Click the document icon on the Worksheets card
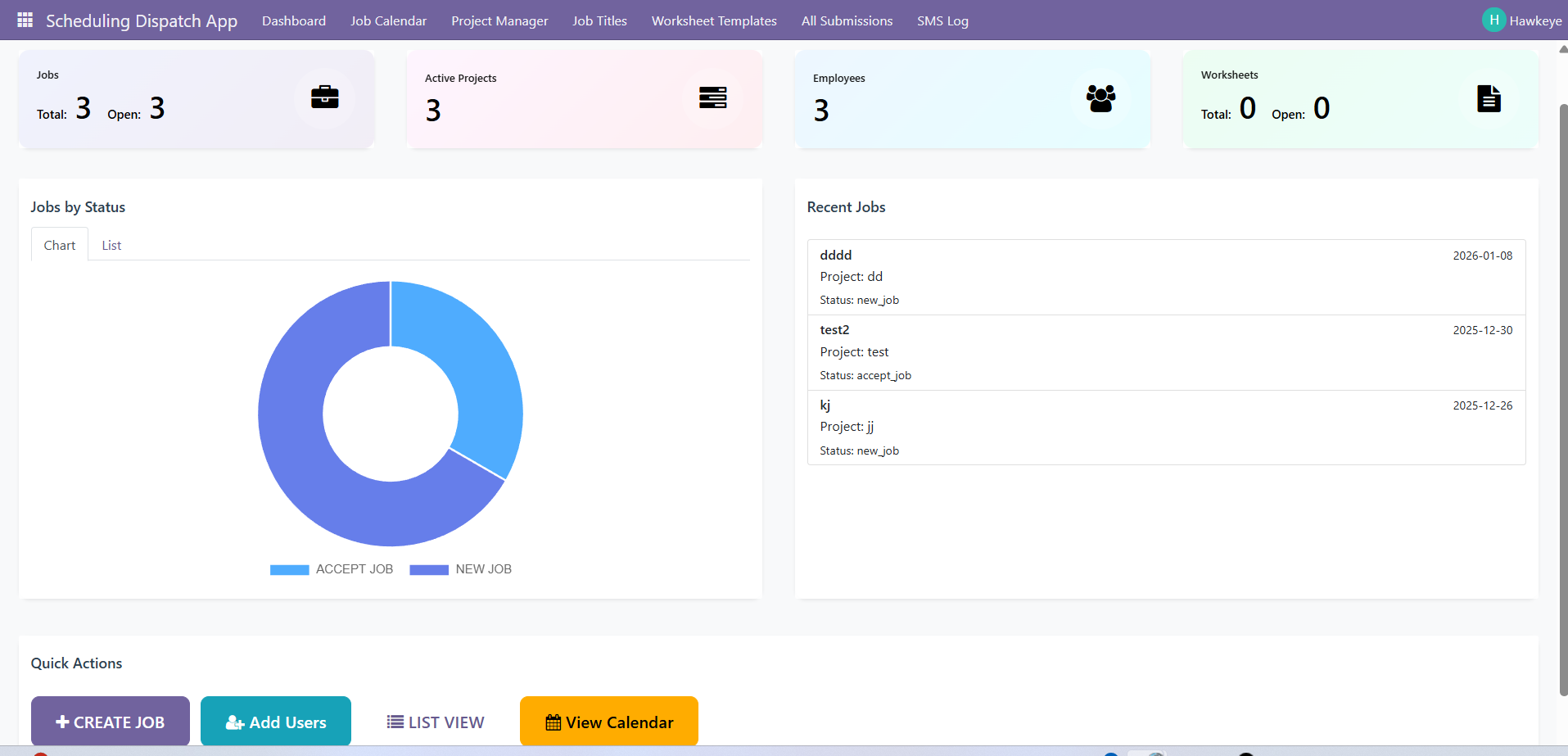Viewport: 1568px width, 756px height. pyautogui.click(x=1489, y=98)
